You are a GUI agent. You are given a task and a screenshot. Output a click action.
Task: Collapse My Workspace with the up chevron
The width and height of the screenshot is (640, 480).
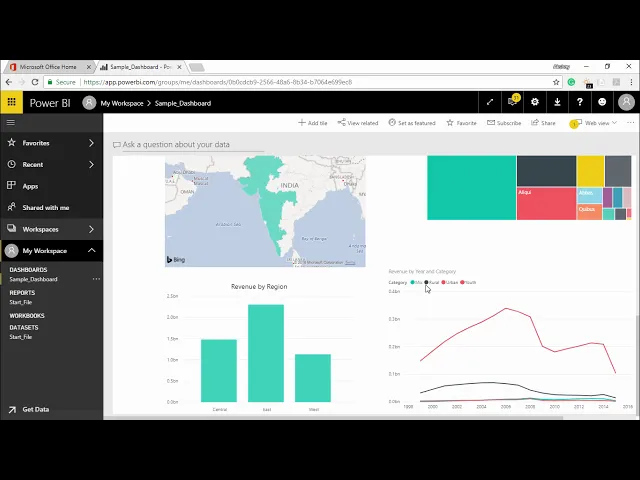pyautogui.click(x=92, y=250)
